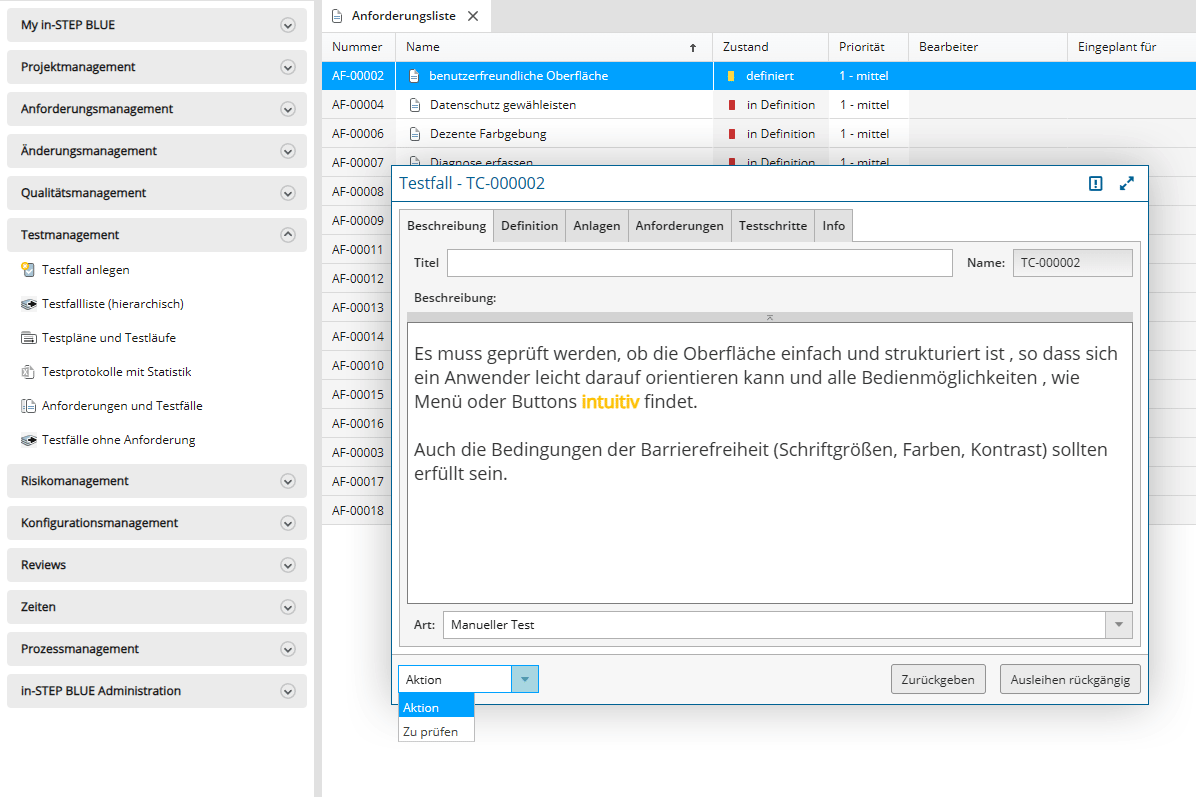The width and height of the screenshot is (1196, 797).
Task: Click the Ausleihen rückgängig button
Action: 1069,679
